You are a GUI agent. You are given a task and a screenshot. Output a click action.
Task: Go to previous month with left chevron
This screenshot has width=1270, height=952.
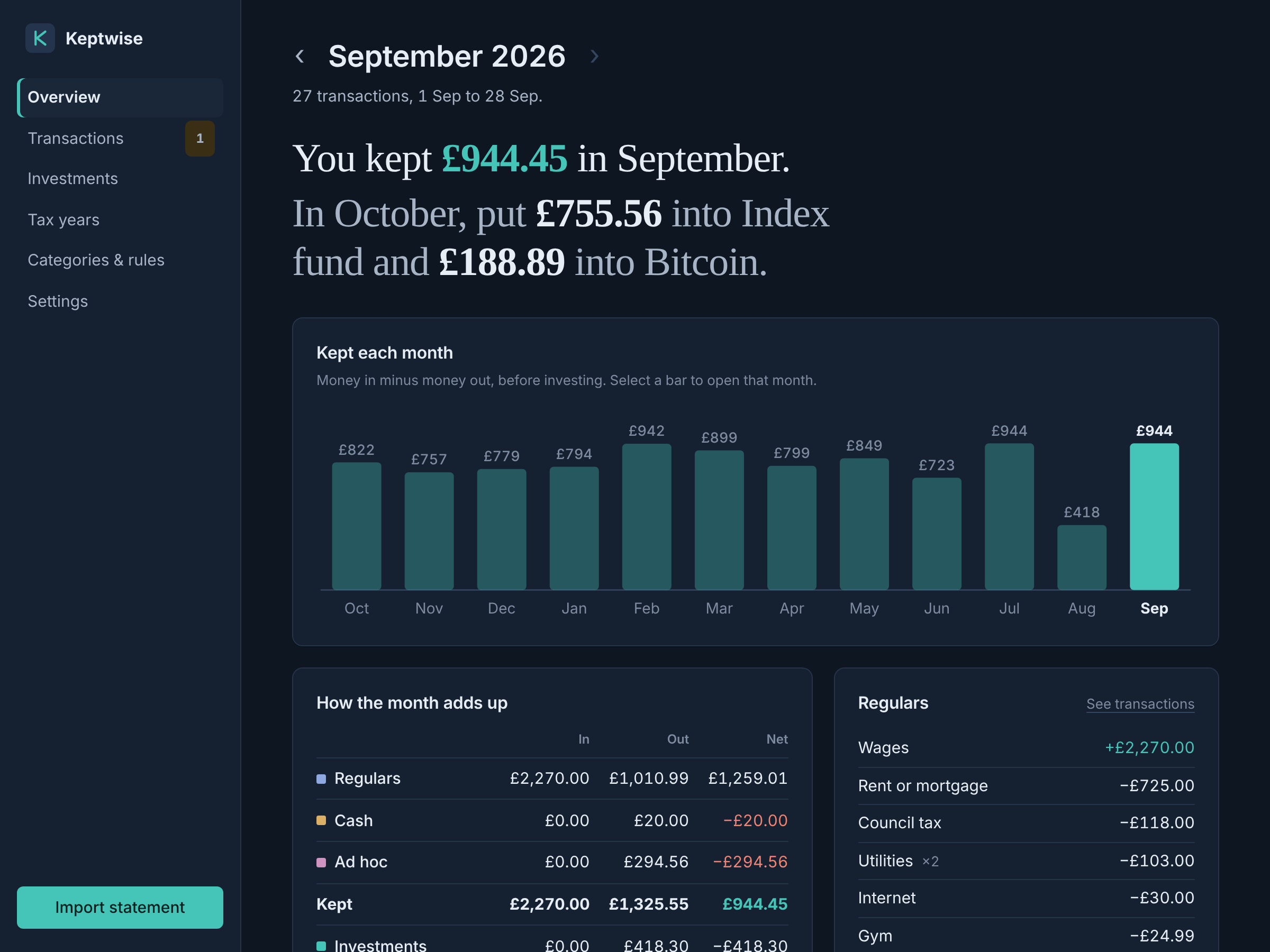click(x=300, y=56)
